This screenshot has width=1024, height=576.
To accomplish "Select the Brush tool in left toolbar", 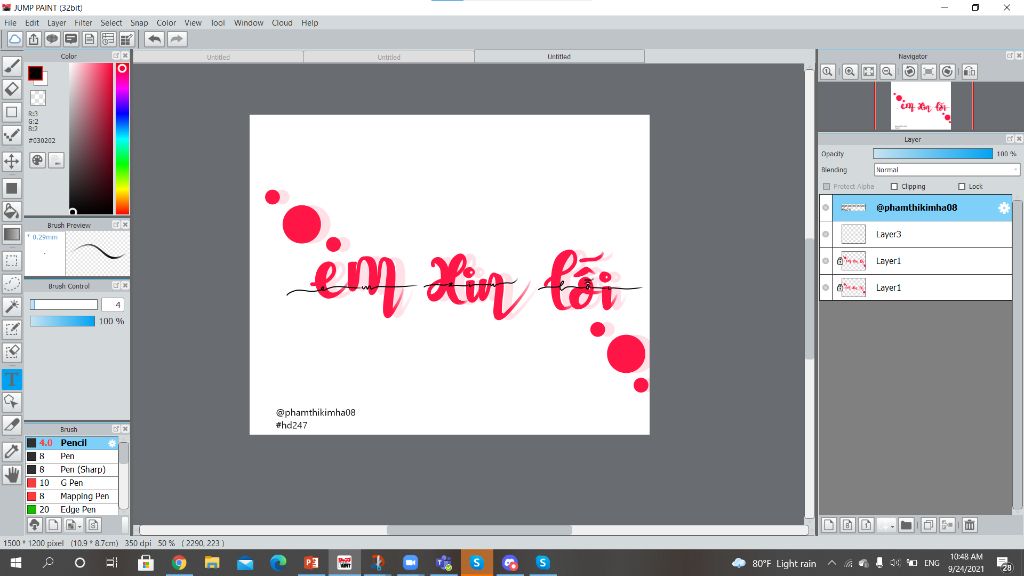I will pyautogui.click(x=12, y=65).
